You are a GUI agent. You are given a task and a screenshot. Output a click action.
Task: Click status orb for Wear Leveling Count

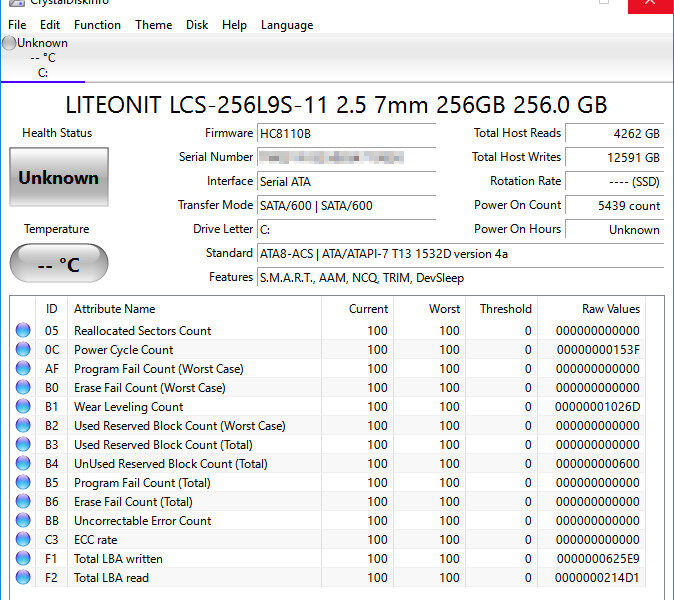click(x=23, y=407)
